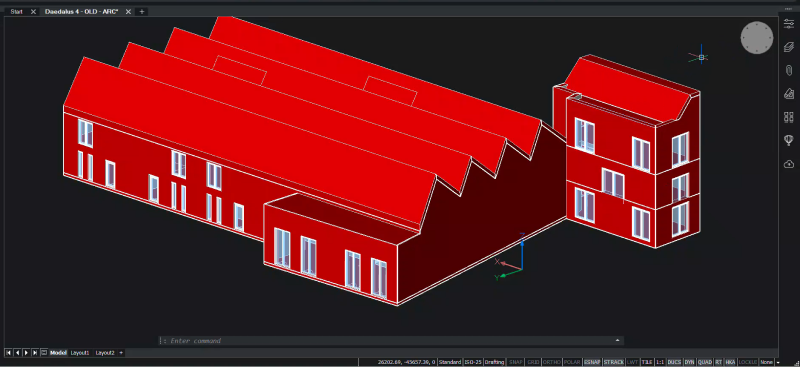Open the Standard text style field
Viewport: 800px width, 367px height.
pos(449,362)
